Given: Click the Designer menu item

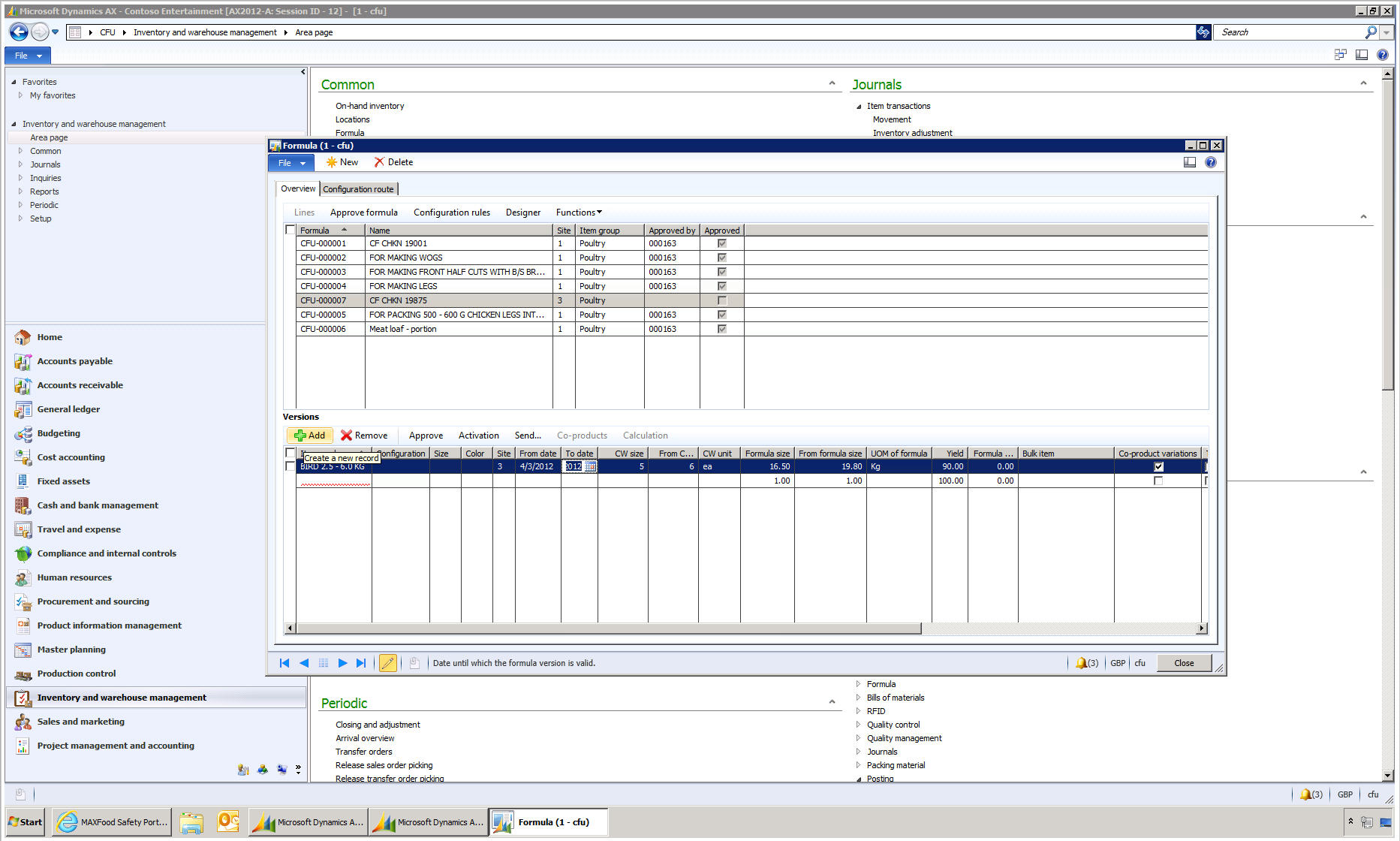Looking at the screenshot, I should [523, 213].
